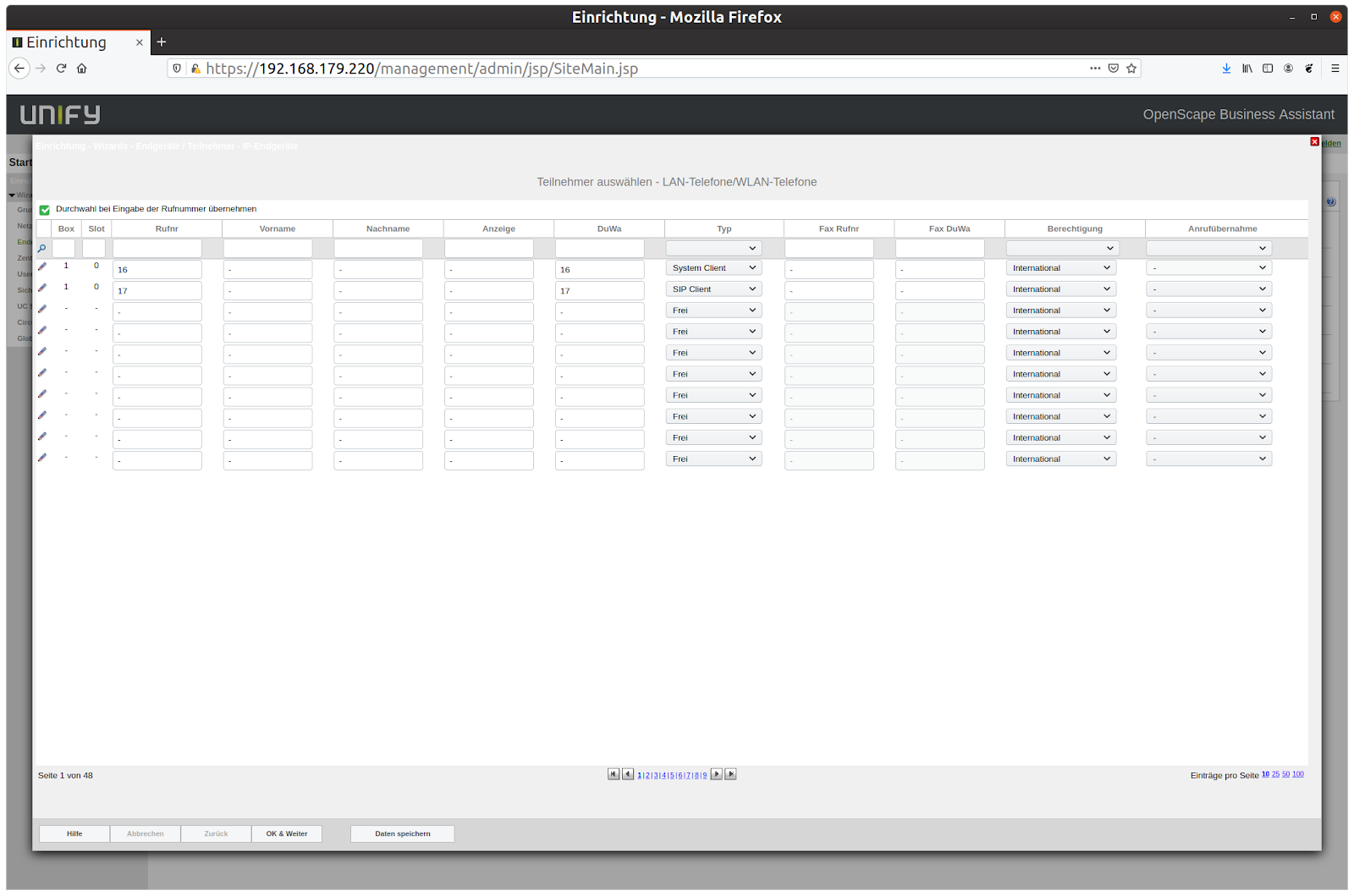Screen dimensions: 1354x896
Task: Click the Rufnr field containing 16
Action: click(157, 270)
